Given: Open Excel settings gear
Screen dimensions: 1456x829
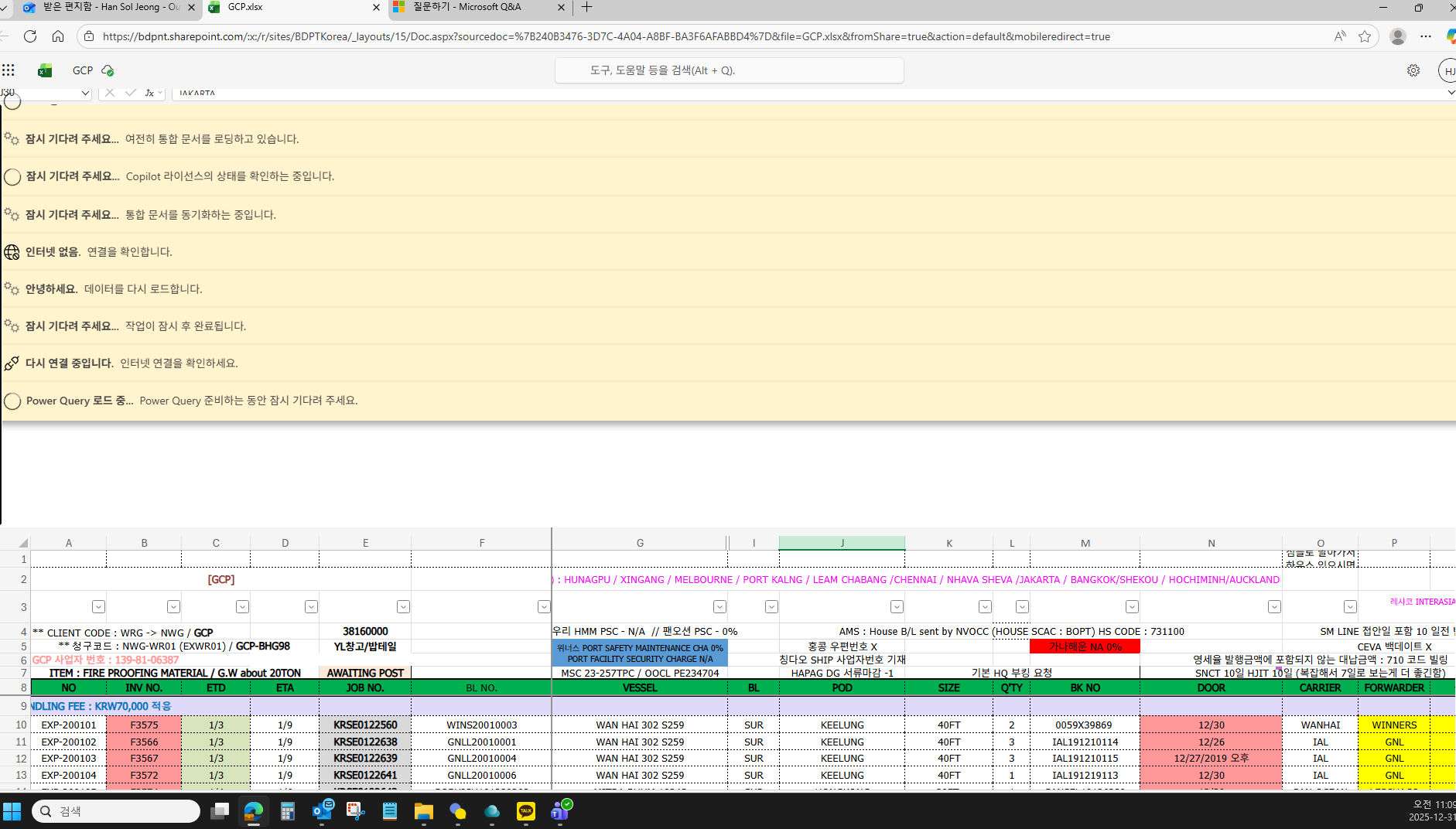Looking at the screenshot, I should (1413, 70).
